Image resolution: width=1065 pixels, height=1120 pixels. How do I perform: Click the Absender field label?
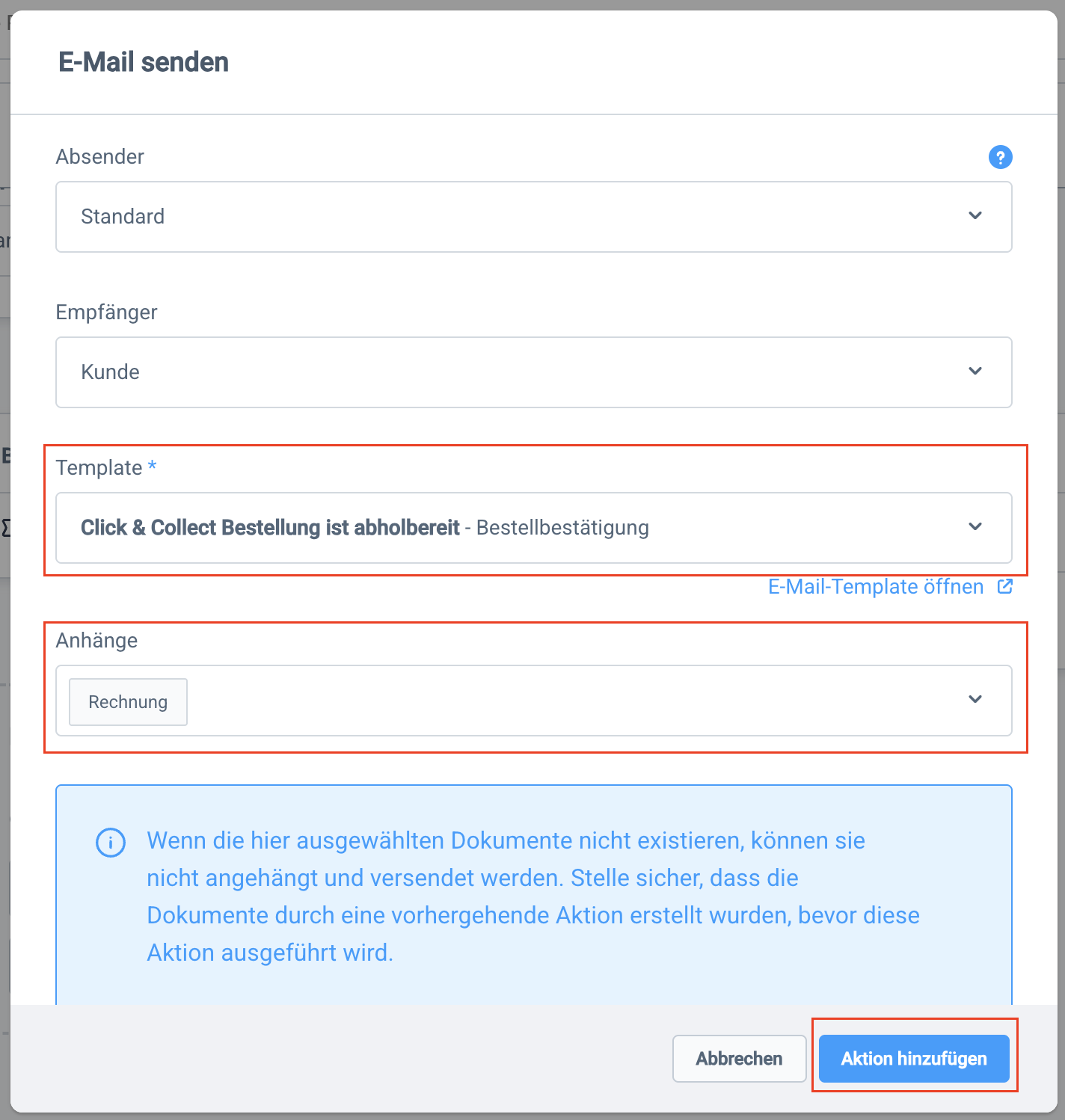[100, 157]
